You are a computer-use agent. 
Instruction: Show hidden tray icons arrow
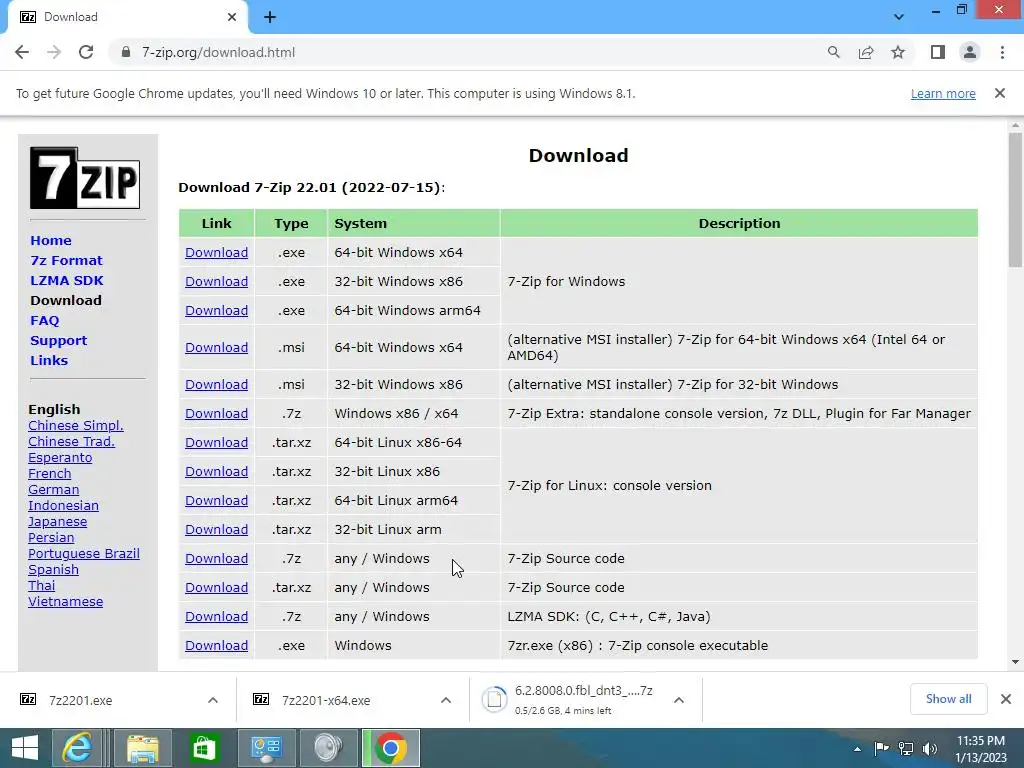click(x=857, y=749)
